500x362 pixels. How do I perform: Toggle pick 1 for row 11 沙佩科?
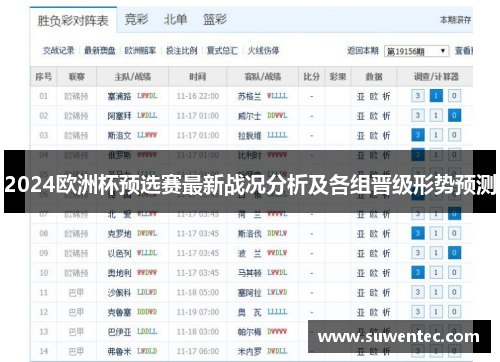[436, 292]
